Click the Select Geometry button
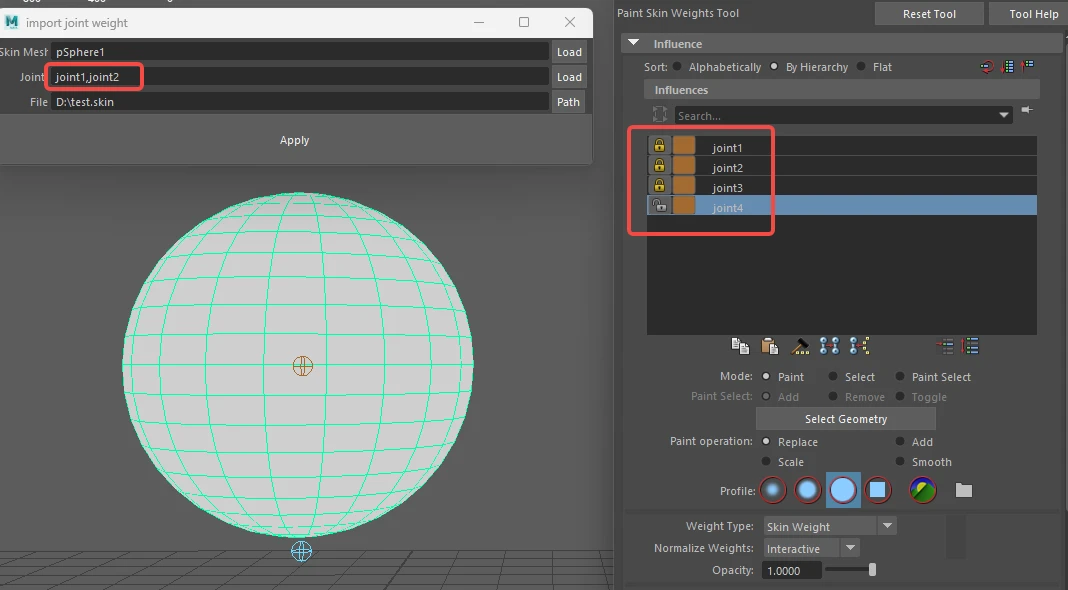This screenshot has width=1068, height=590. pyautogui.click(x=846, y=419)
